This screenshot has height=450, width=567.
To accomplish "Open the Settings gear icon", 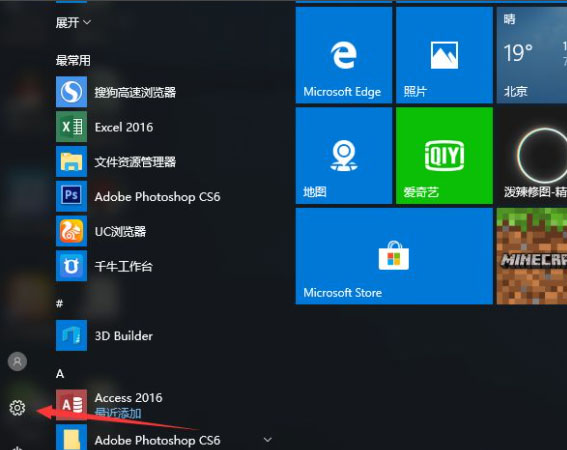I will coord(17,408).
